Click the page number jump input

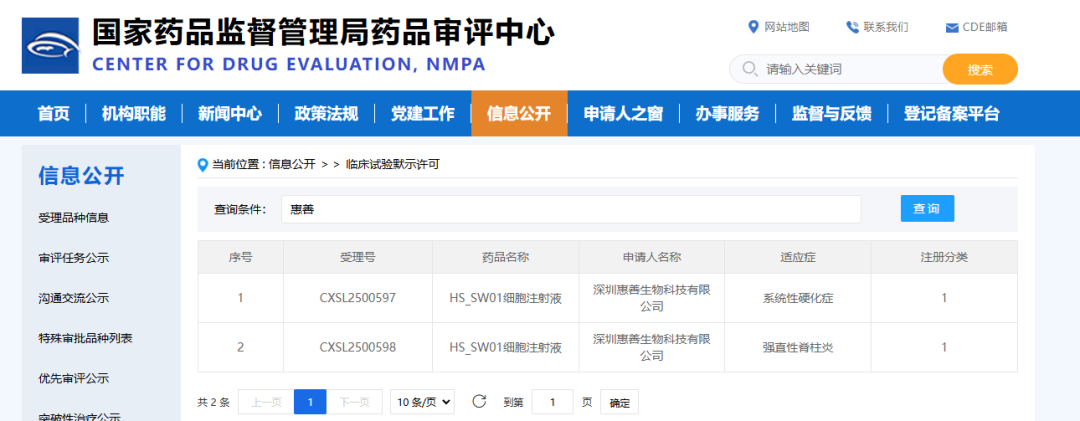(552, 402)
